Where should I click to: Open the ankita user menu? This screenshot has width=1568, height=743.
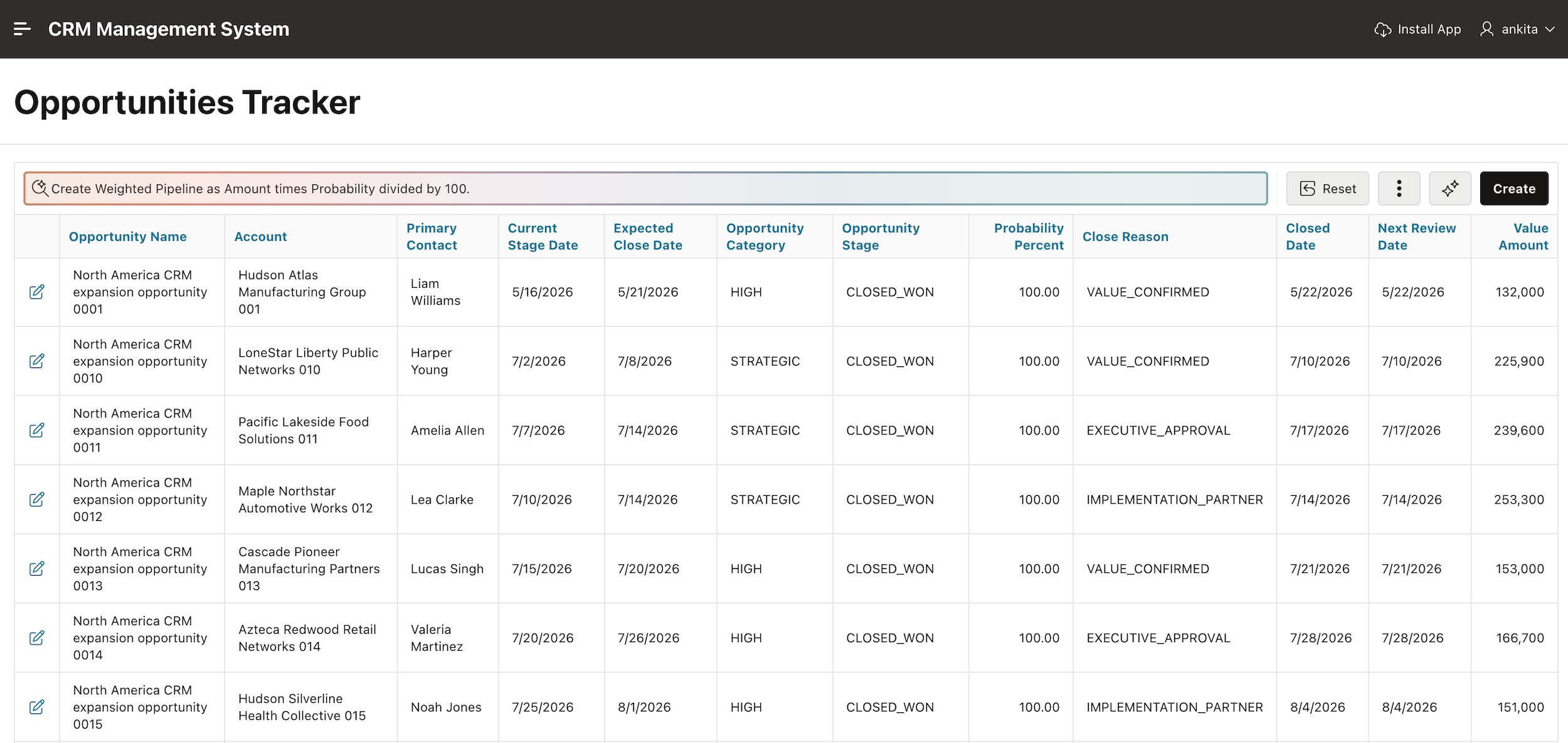(1518, 29)
